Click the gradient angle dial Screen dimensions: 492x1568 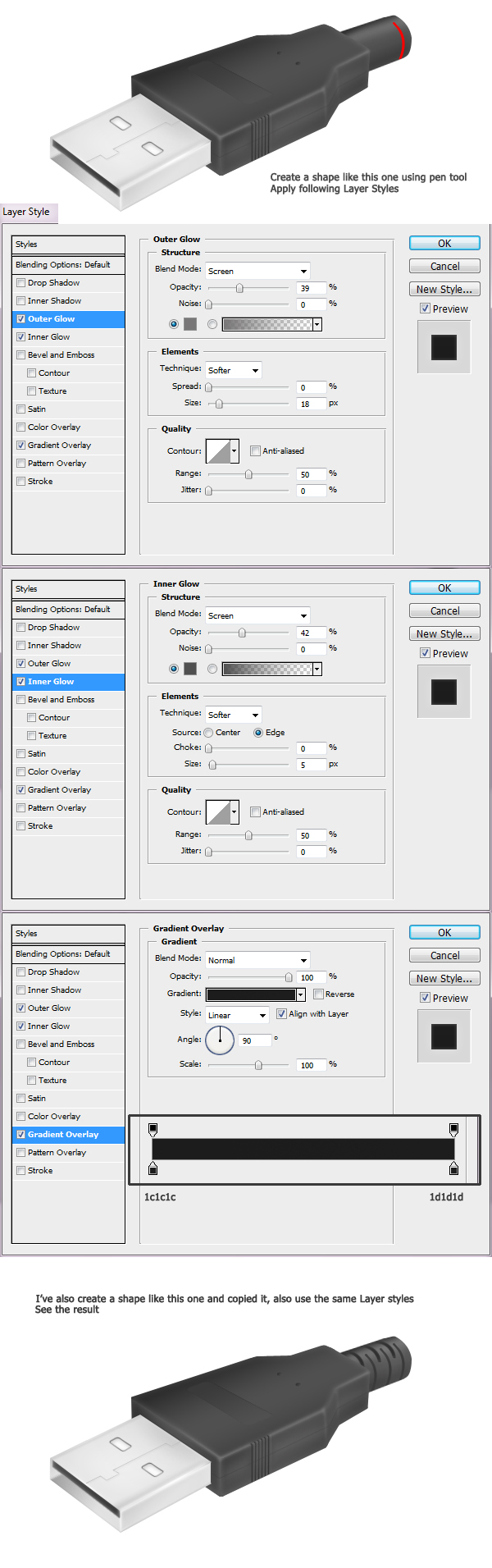220,1040
